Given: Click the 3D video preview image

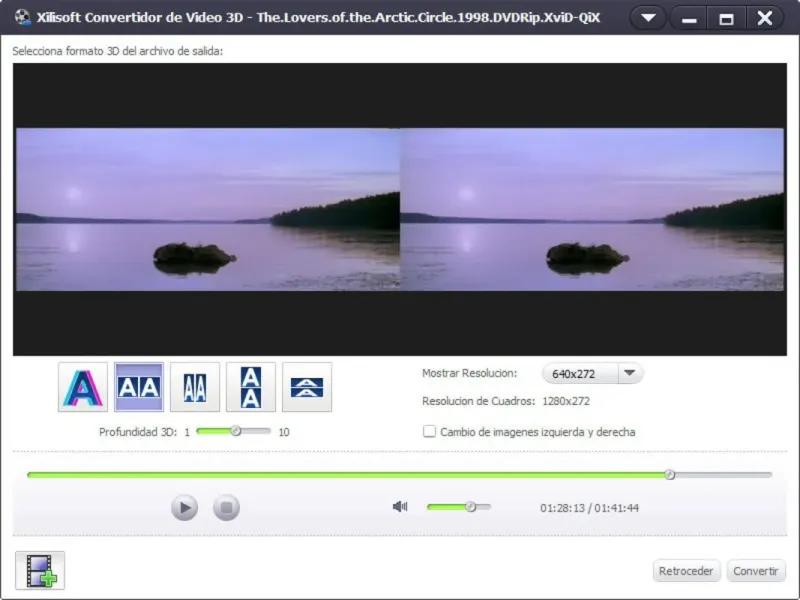Looking at the screenshot, I should [400, 209].
